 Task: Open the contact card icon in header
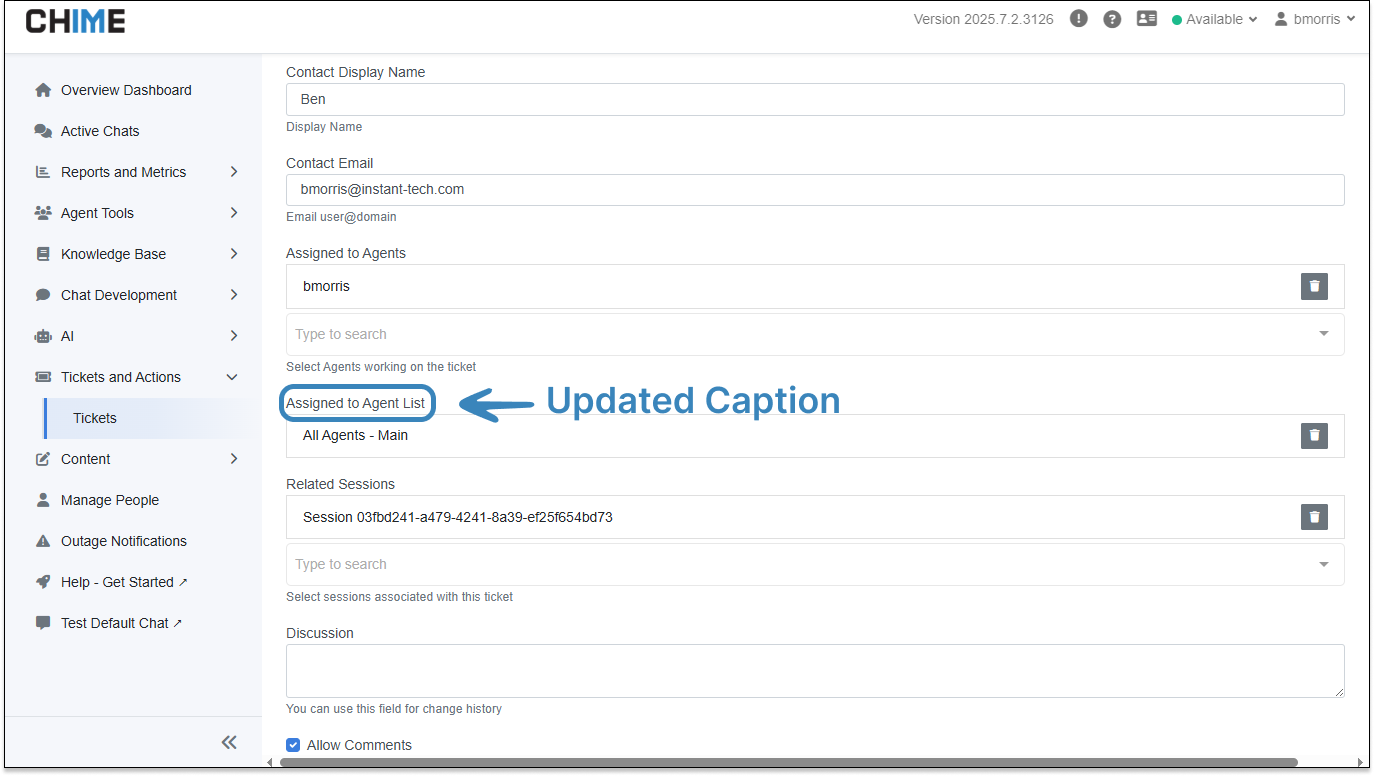1147,19
